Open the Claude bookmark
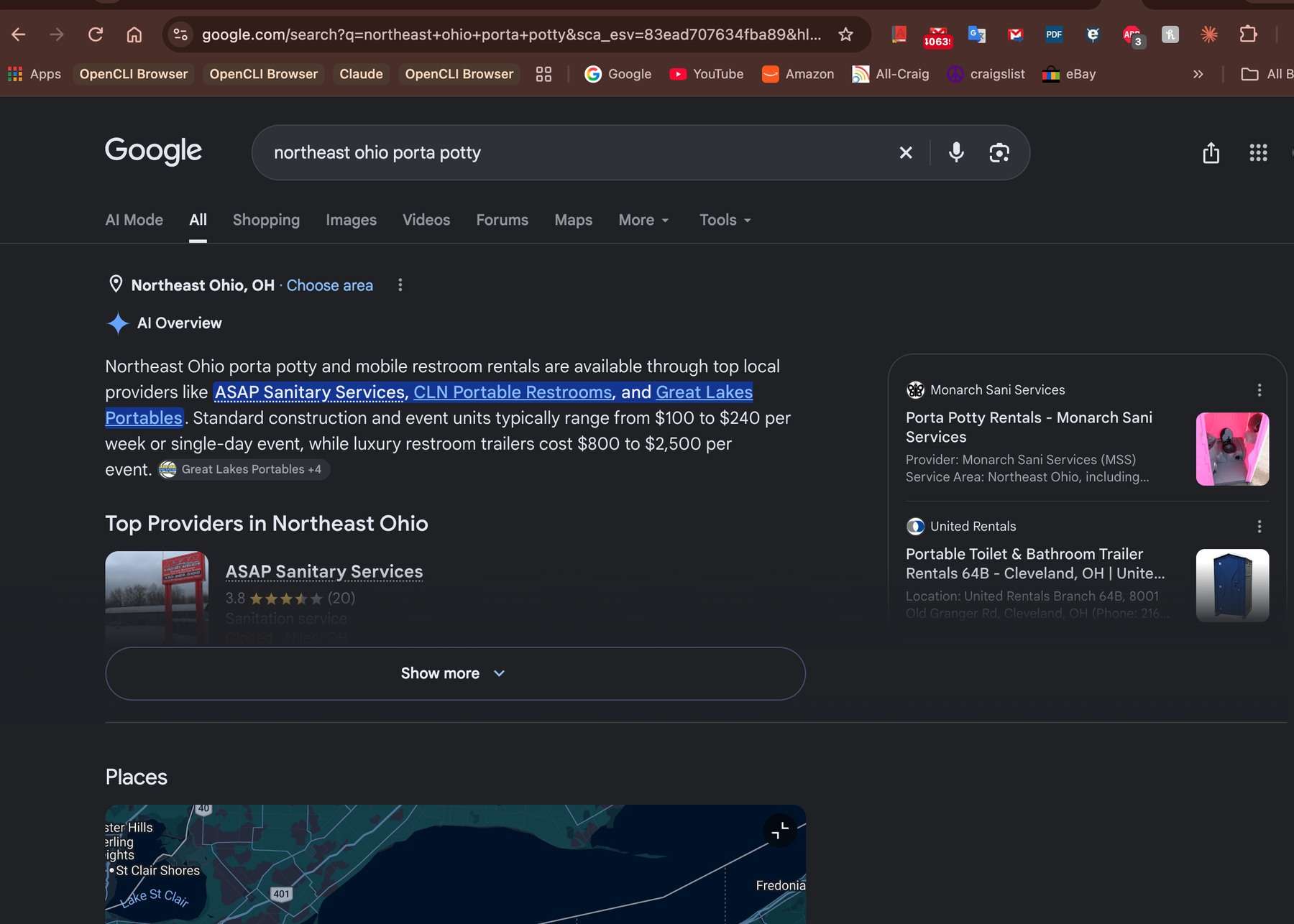 click(x=361, y=74)
